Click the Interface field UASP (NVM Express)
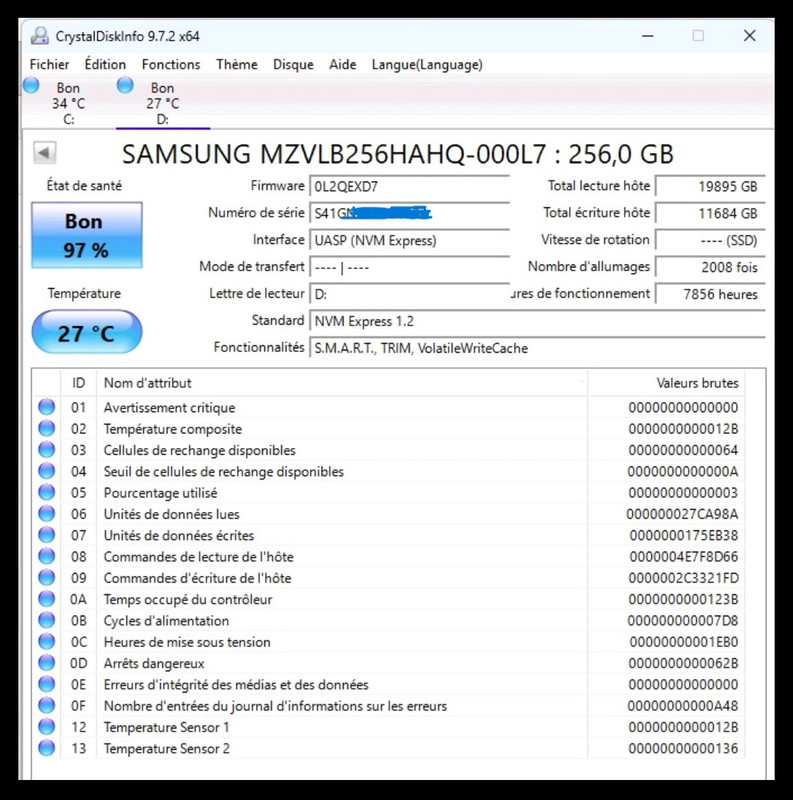This screenshot has height=800, width=793. click(409, 240)
